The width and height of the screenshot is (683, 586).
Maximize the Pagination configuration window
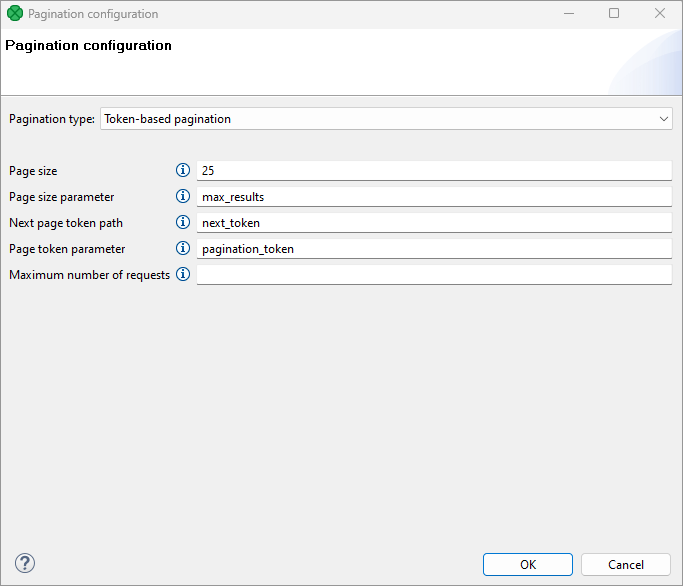614,14
